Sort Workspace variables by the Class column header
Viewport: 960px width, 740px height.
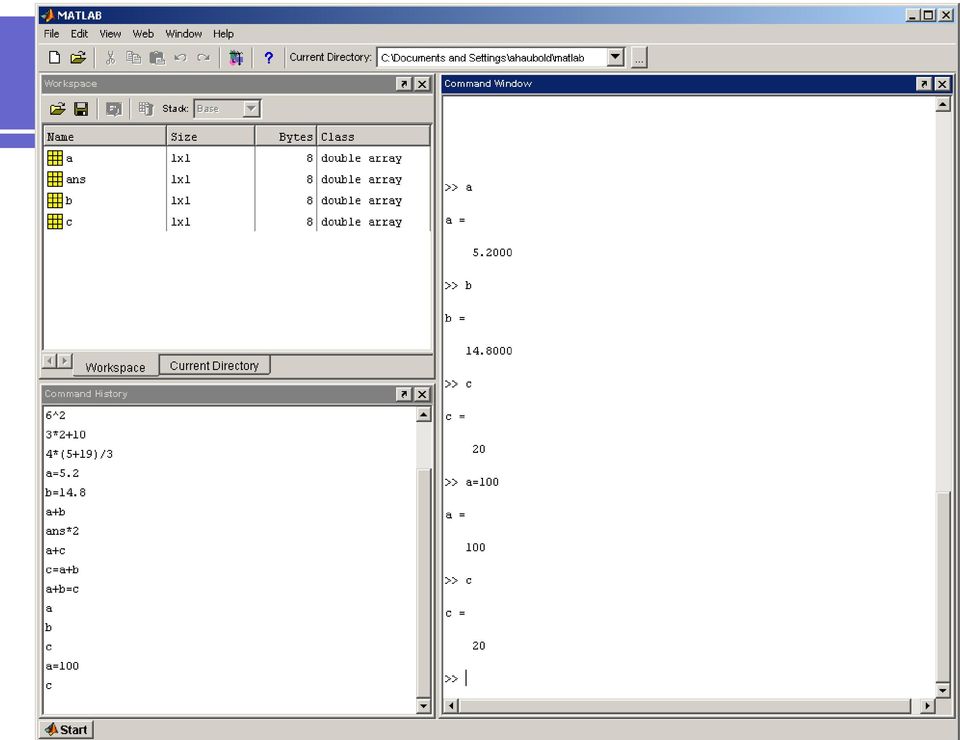(x=373, y=136)
